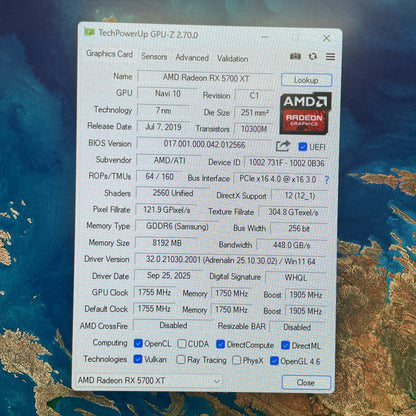Click the AMD Radeon Graphics logo
The height and width of the screenshot is (416, 416).
coord(306,113)
